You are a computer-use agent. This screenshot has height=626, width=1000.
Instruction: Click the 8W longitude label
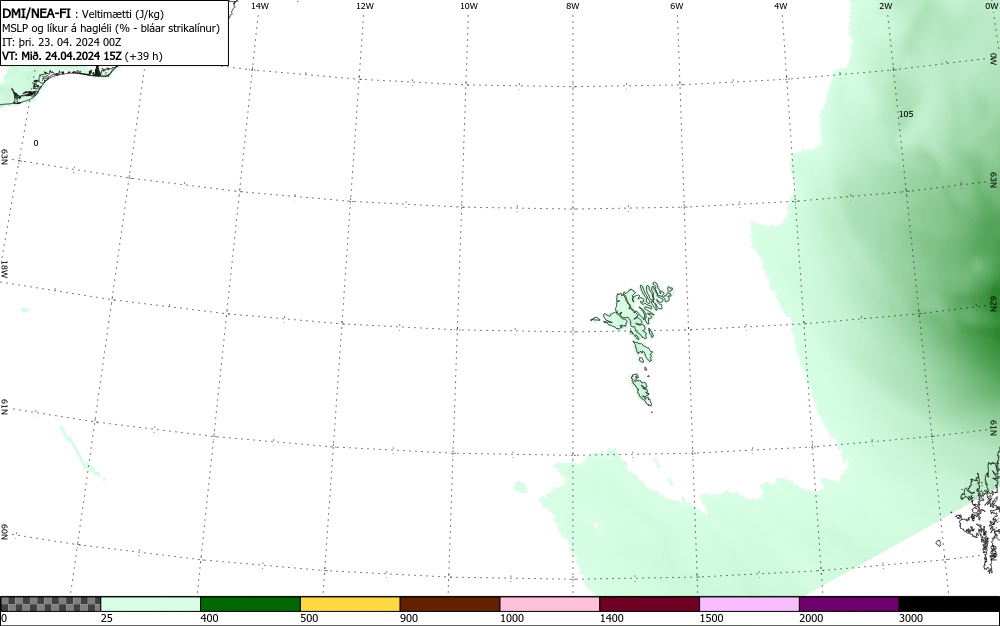click(x=573, y=6)
